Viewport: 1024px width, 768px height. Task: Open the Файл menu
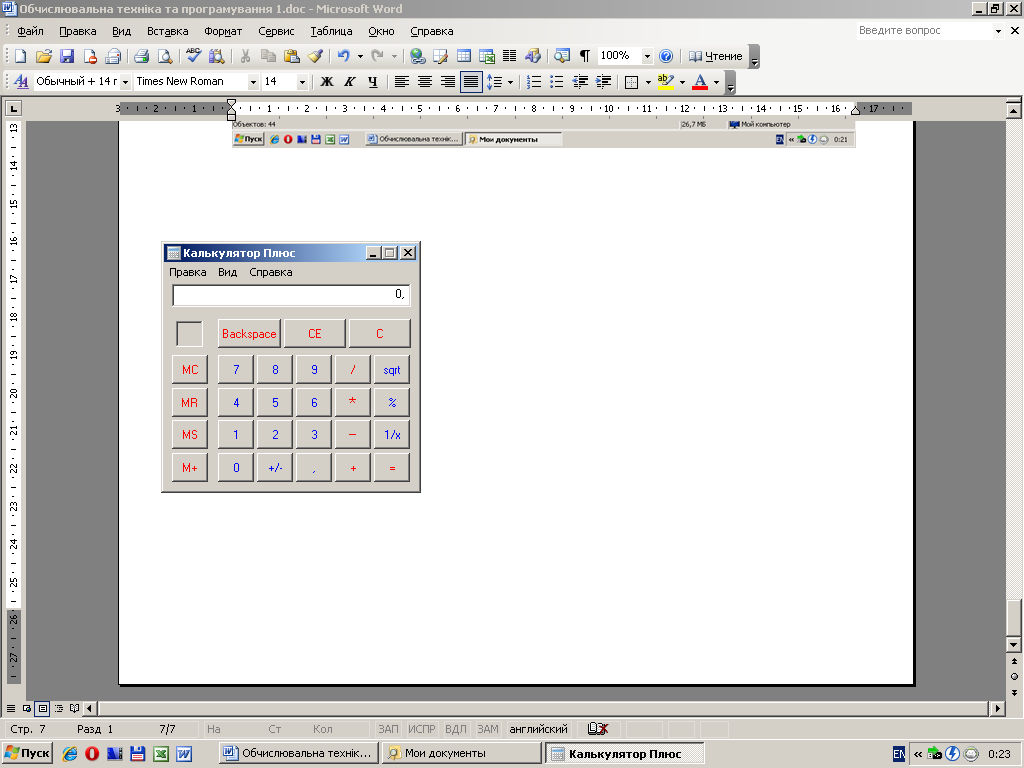pyautogui.click(x=30, y=31)
